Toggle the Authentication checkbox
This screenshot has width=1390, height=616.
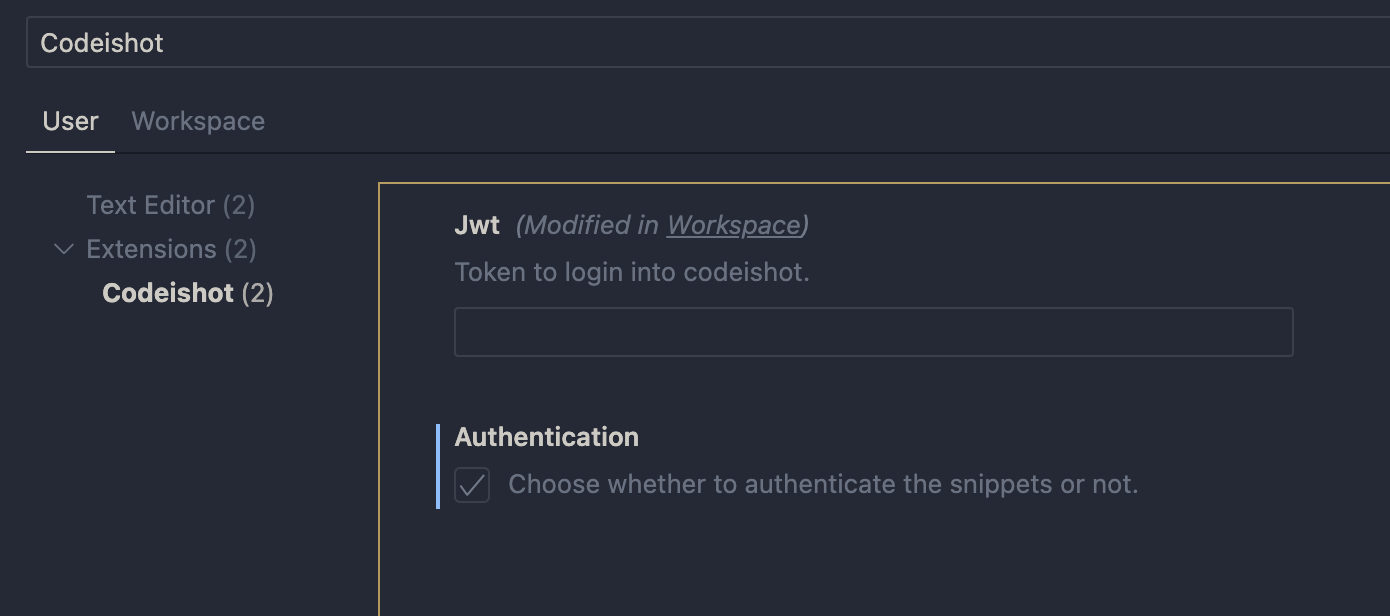472,485
